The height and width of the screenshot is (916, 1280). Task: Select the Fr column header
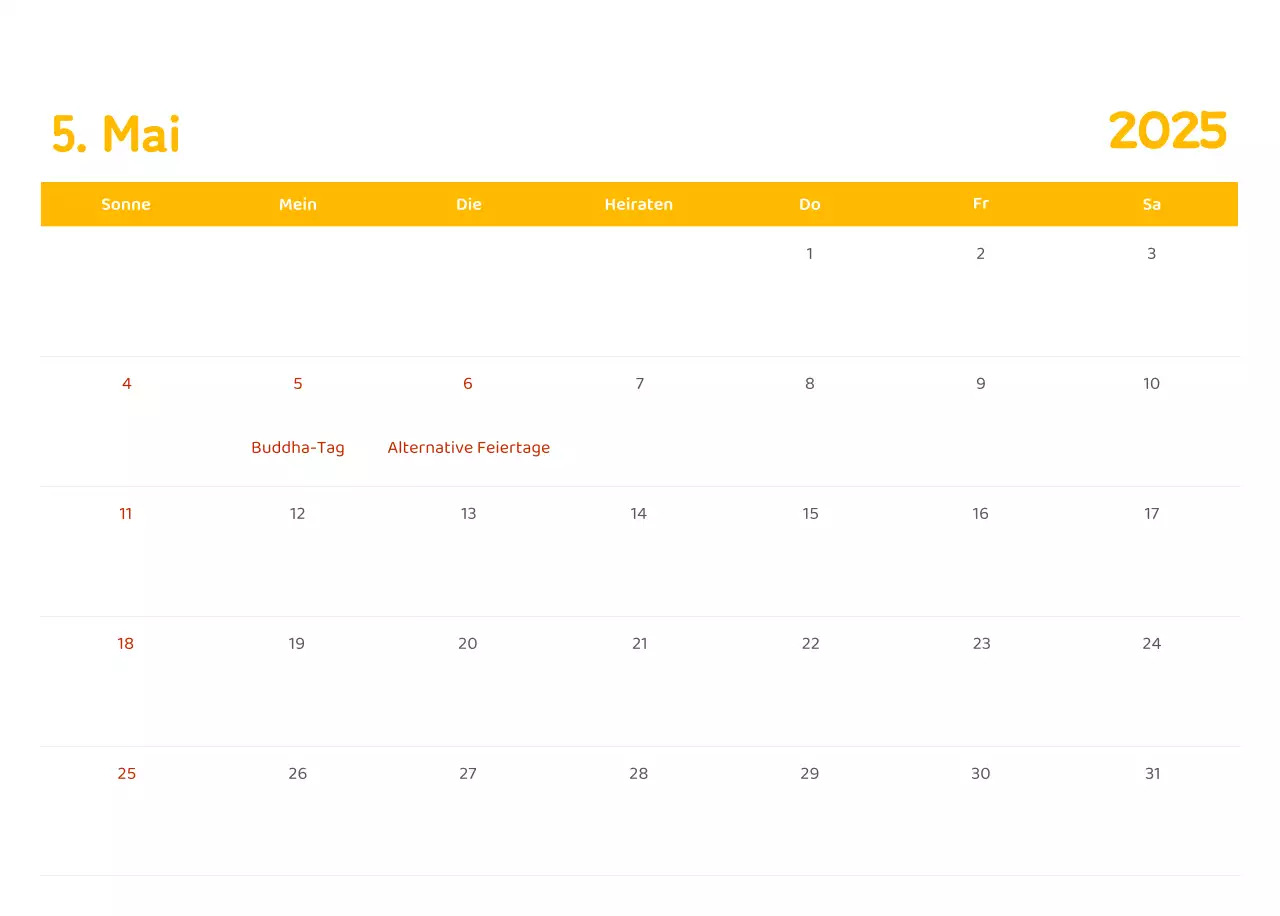pyautogui.click(x=980, y=204)
